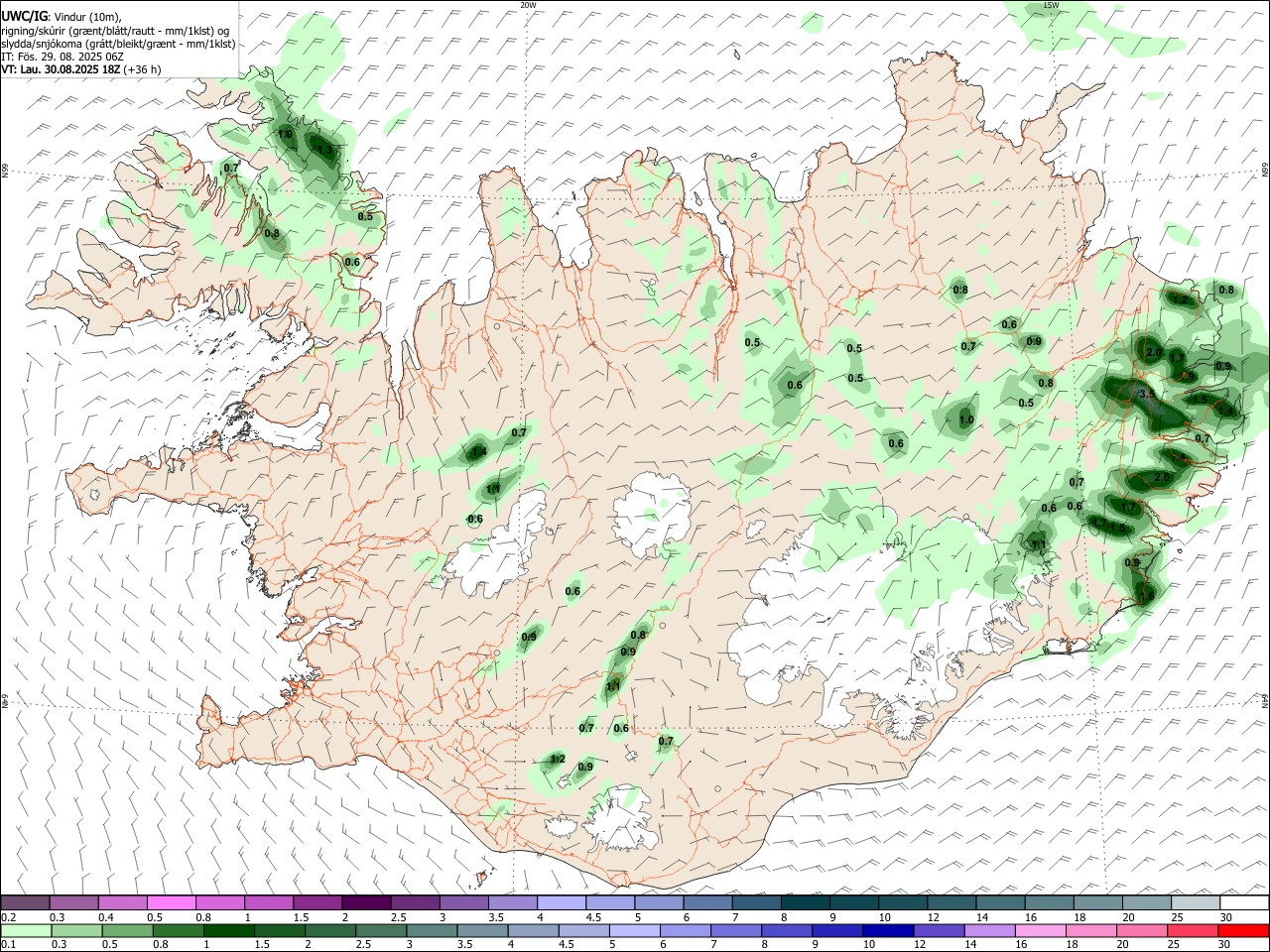Select the bright pink 0.5 snow legend swatch
The height and width of the screenshot is (952, 1270).
coord(171,902)
